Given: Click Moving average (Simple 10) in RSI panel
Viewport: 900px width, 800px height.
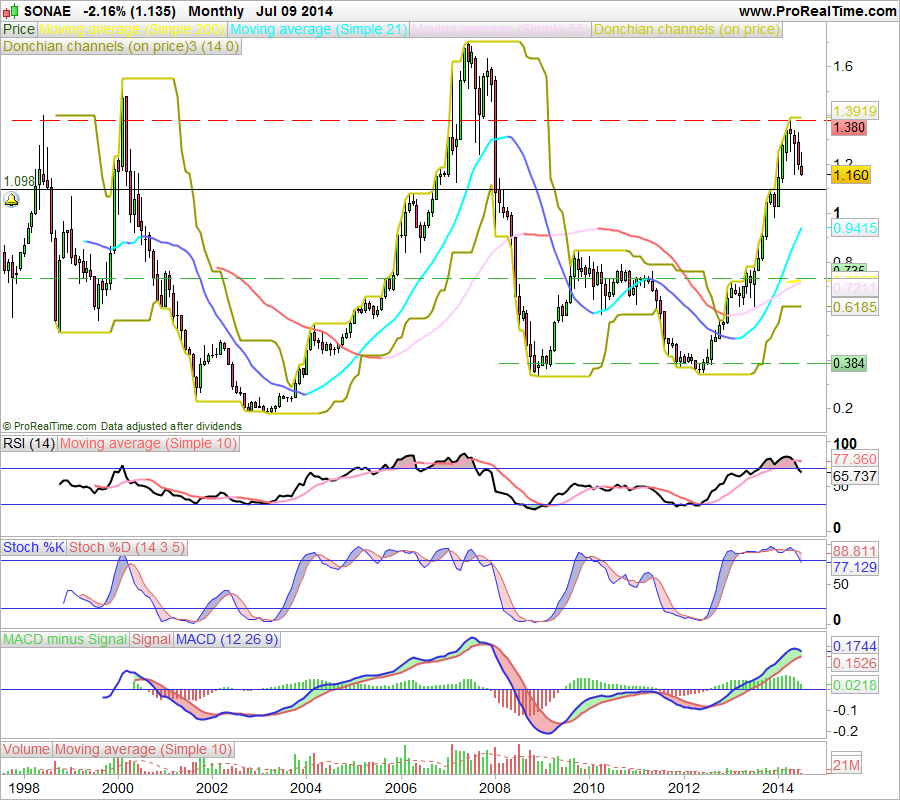Looking at the screenshot, I should pyautogui.click(x=149, y=444).
